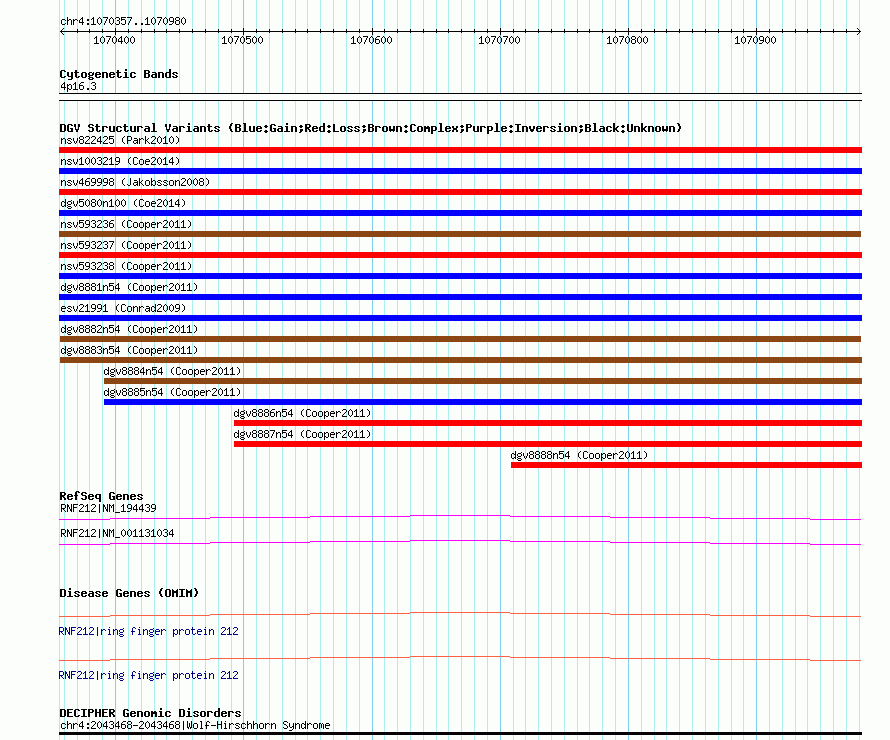The width and height of the screenshot is (890, 740).
Task: Select the blue bar under esv21991
Action: point(460,318)
